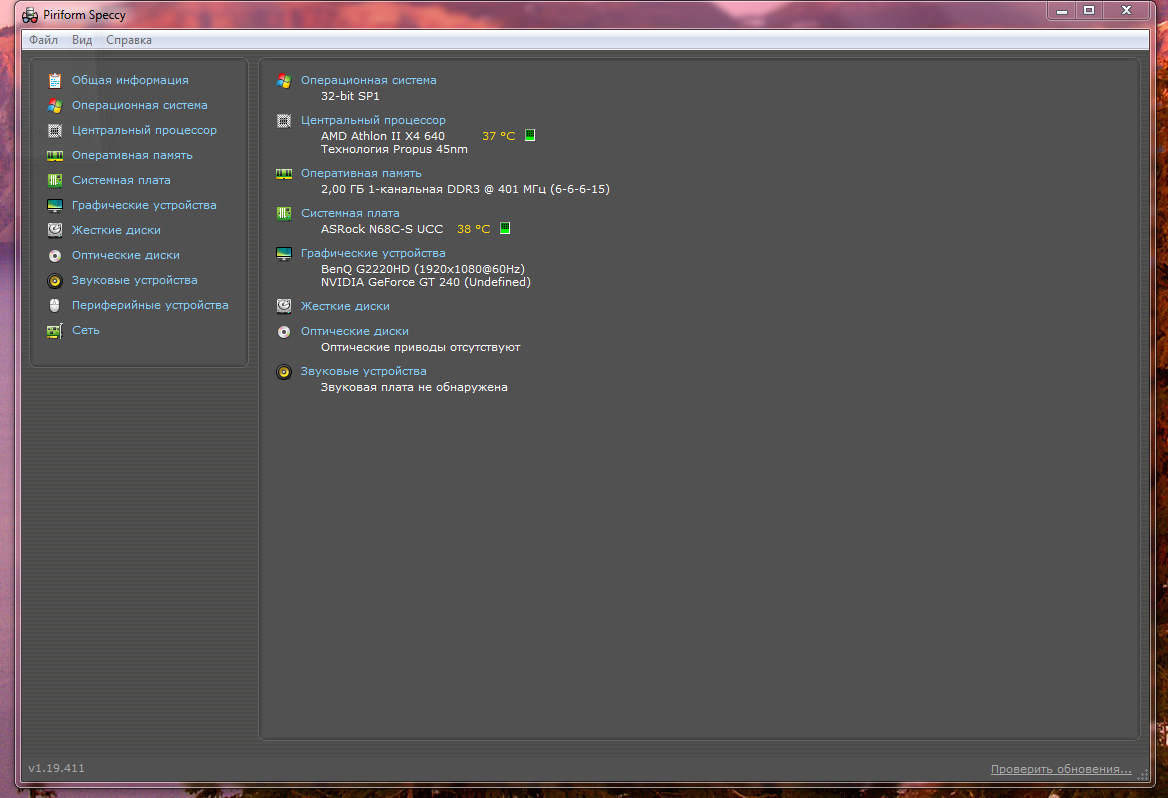This screenshot has width=1168, height=798.
Task: Click the motherboard icon in sidebar
Action: 54,180
